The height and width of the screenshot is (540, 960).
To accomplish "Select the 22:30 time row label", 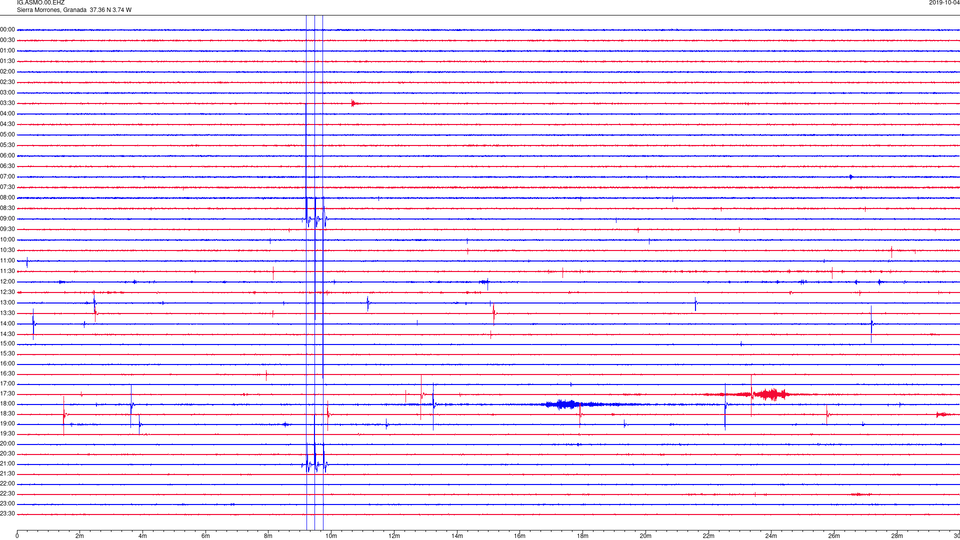I will tap(7, 493).
